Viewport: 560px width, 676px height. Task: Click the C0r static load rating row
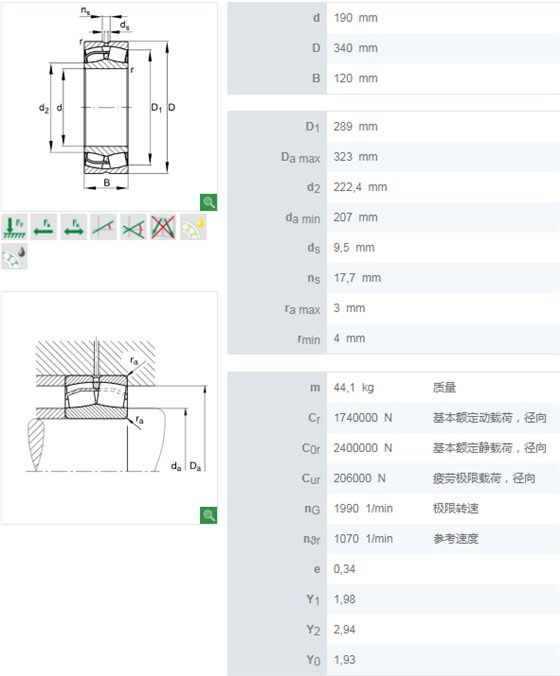click(394, 448)
